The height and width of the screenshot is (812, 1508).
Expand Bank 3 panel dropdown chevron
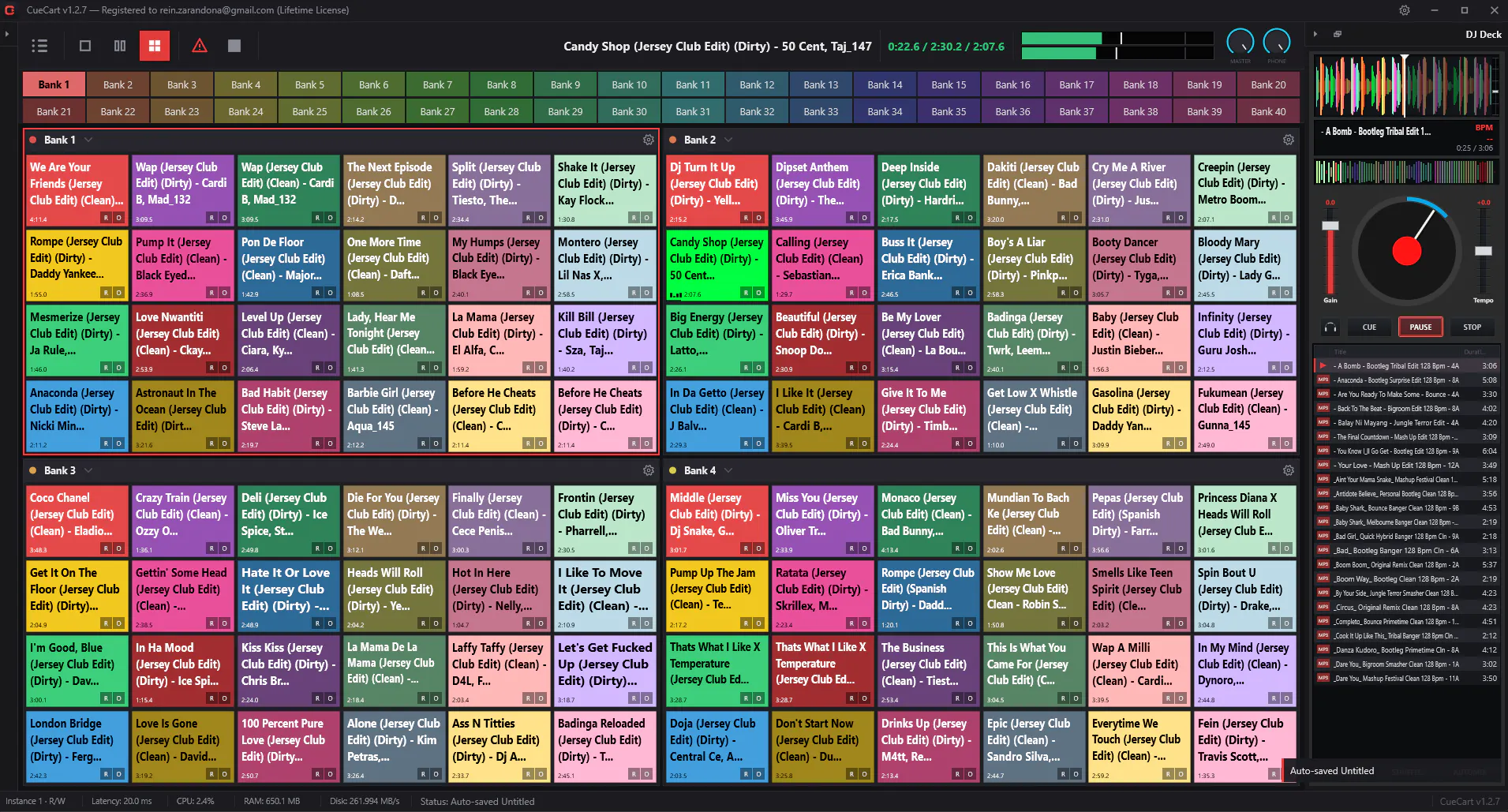point(88,470)
